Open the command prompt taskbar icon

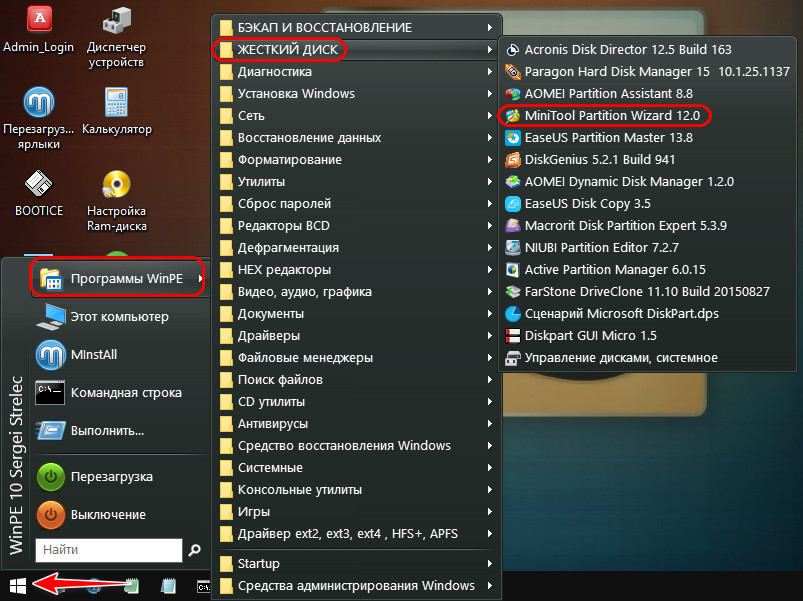click(203, 587)
